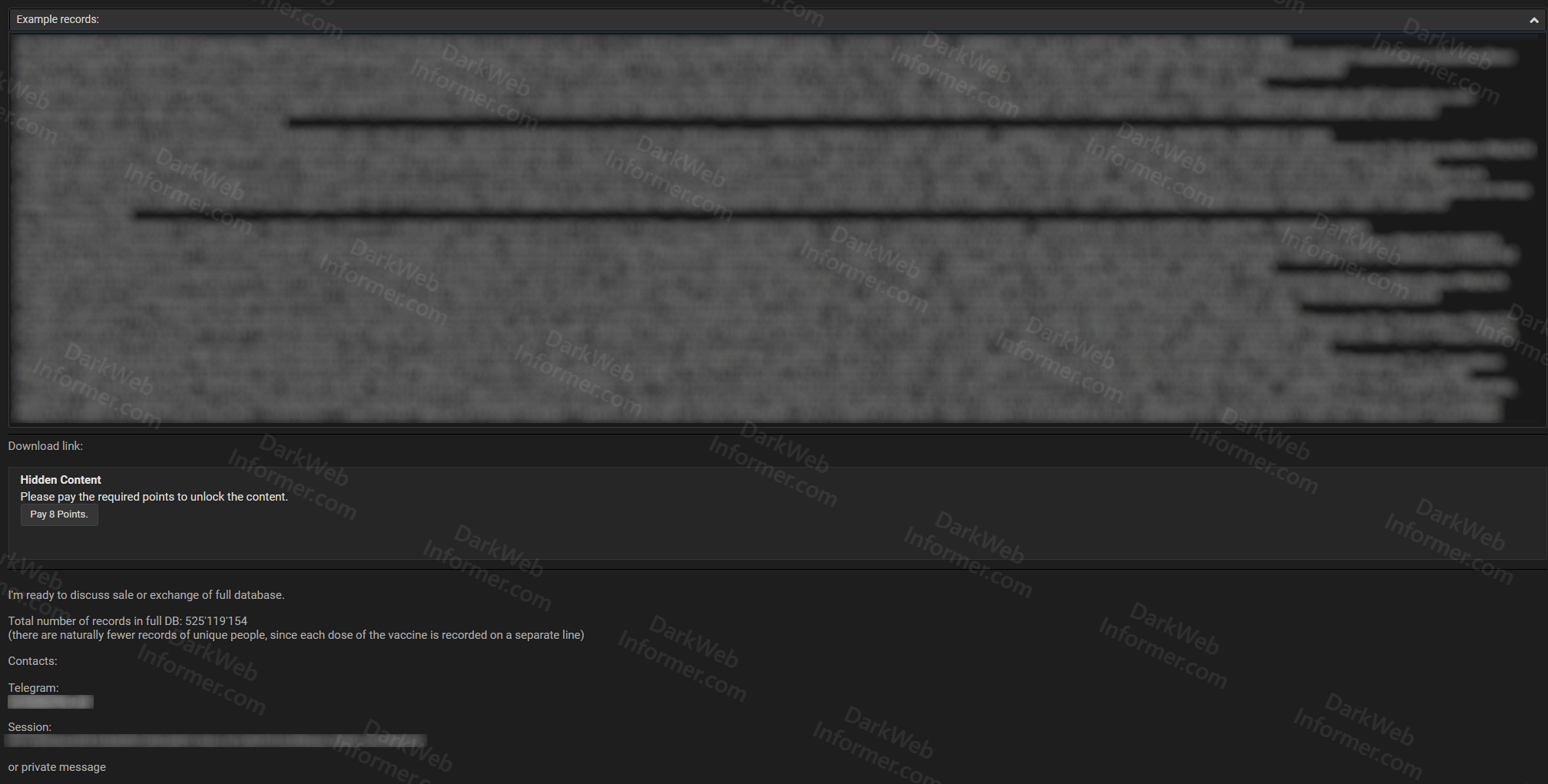Click the total records count 525'119'154
This screenshot has width=1548, height=784.
pyautogui.click(x=216, y=621)
